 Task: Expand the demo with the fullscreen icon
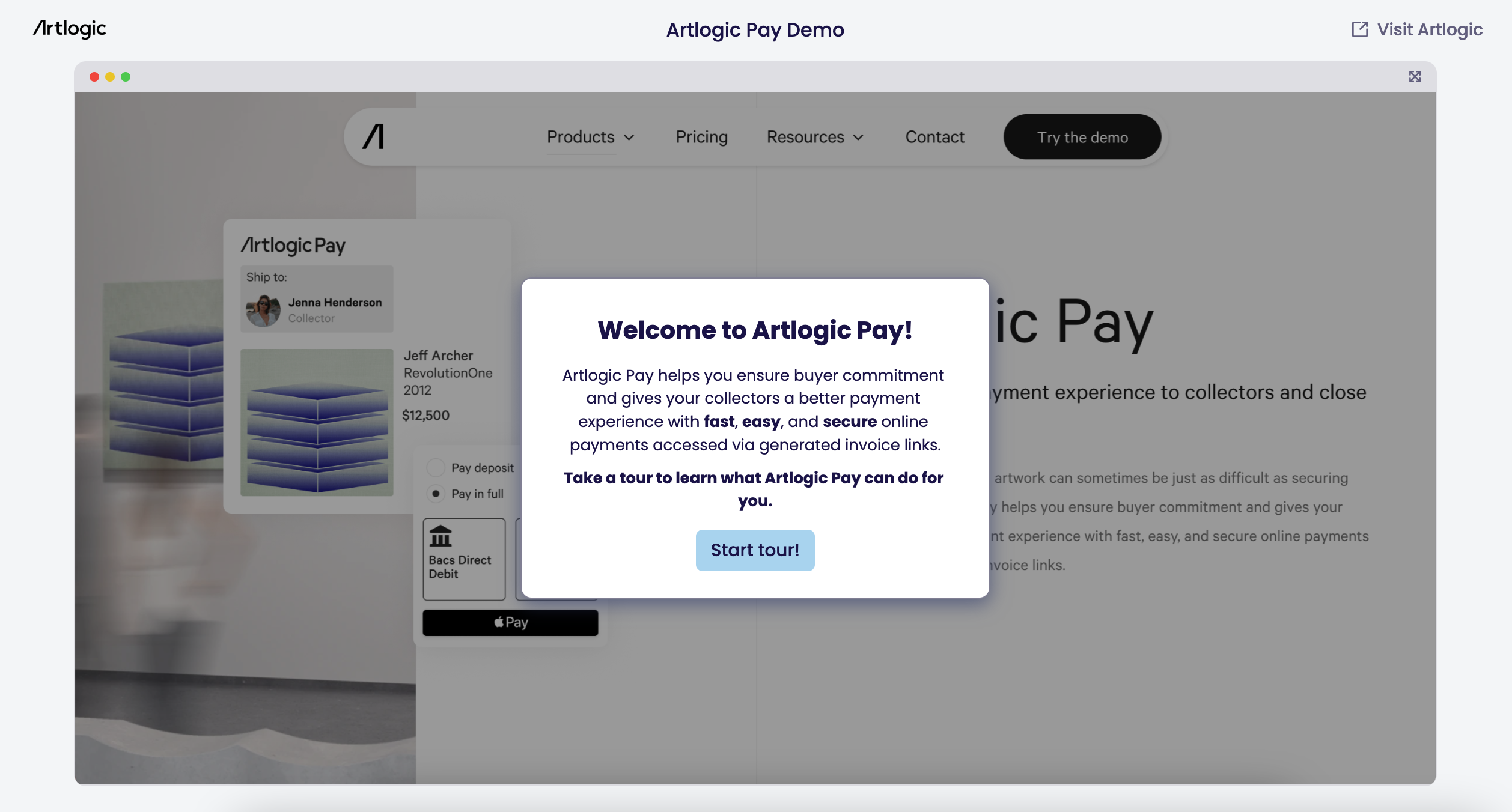click(1415, 77)
